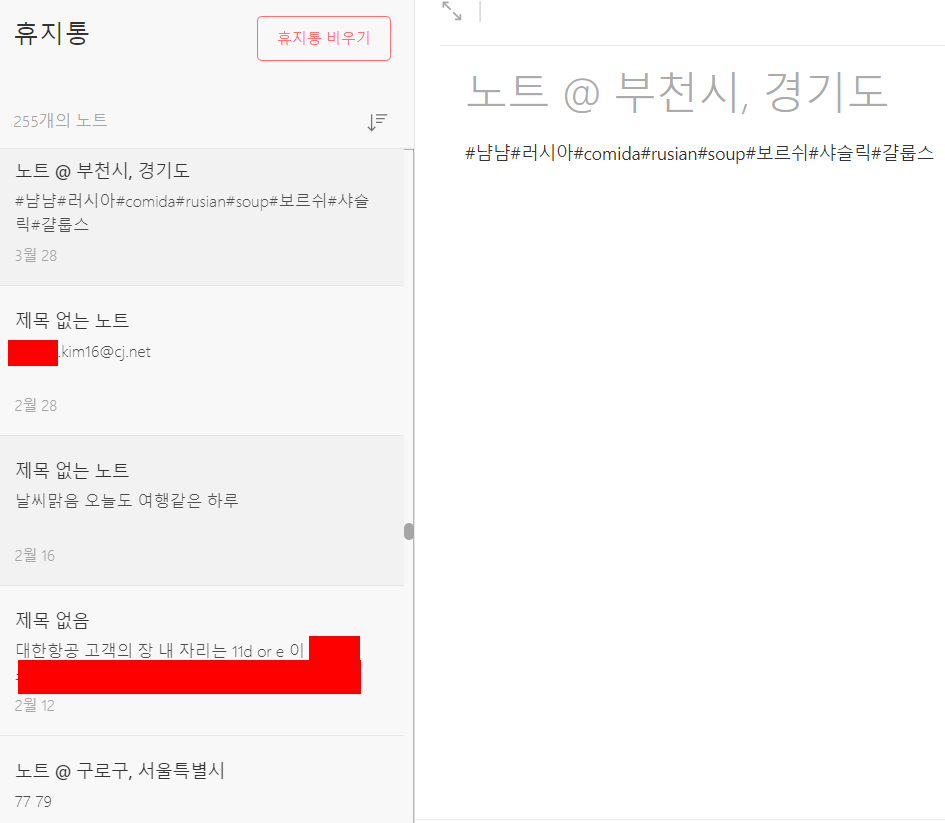Open the note 날씨맑음 오늘도 여행같은 하루

pos(202,511)
